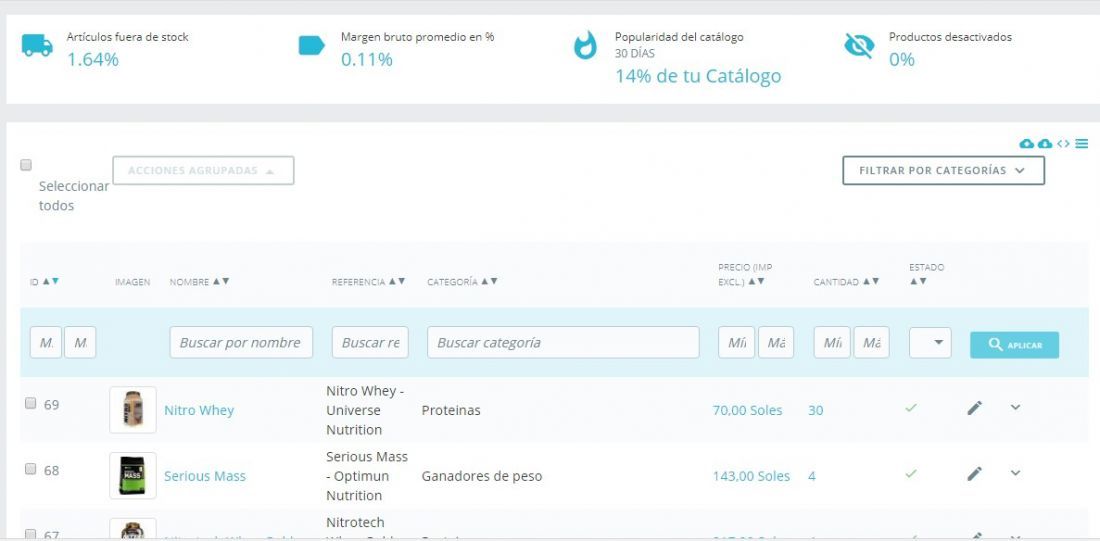Open the Estado filter dropdown

(930, 343)
